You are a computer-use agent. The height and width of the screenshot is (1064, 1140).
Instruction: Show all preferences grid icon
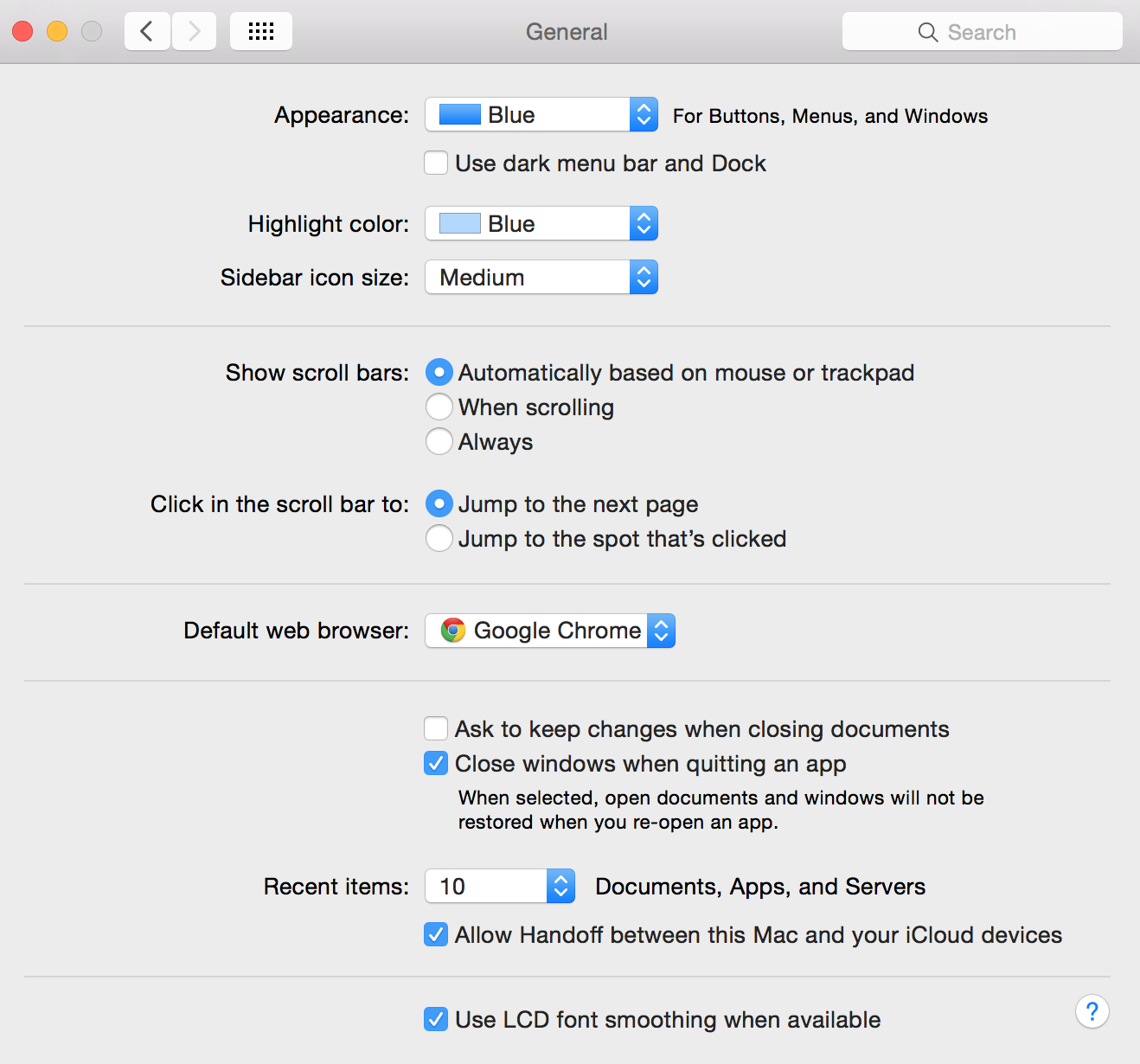[260, 32]
